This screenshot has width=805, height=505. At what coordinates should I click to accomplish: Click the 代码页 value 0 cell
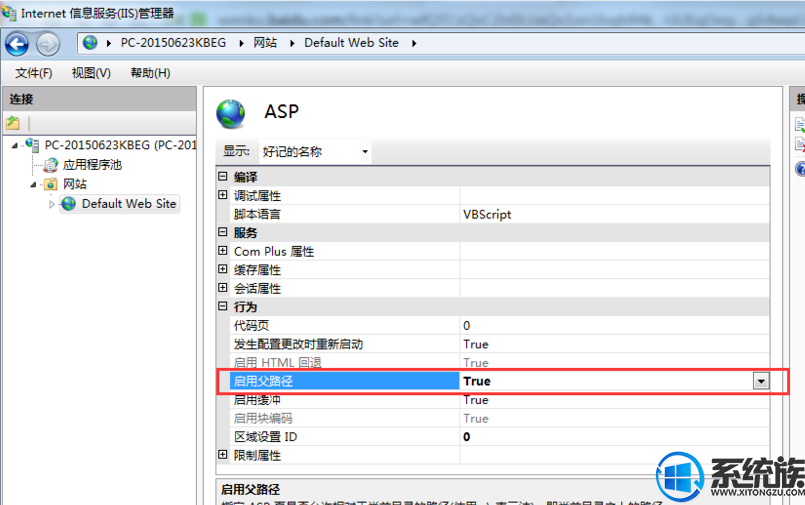(615, 325)
